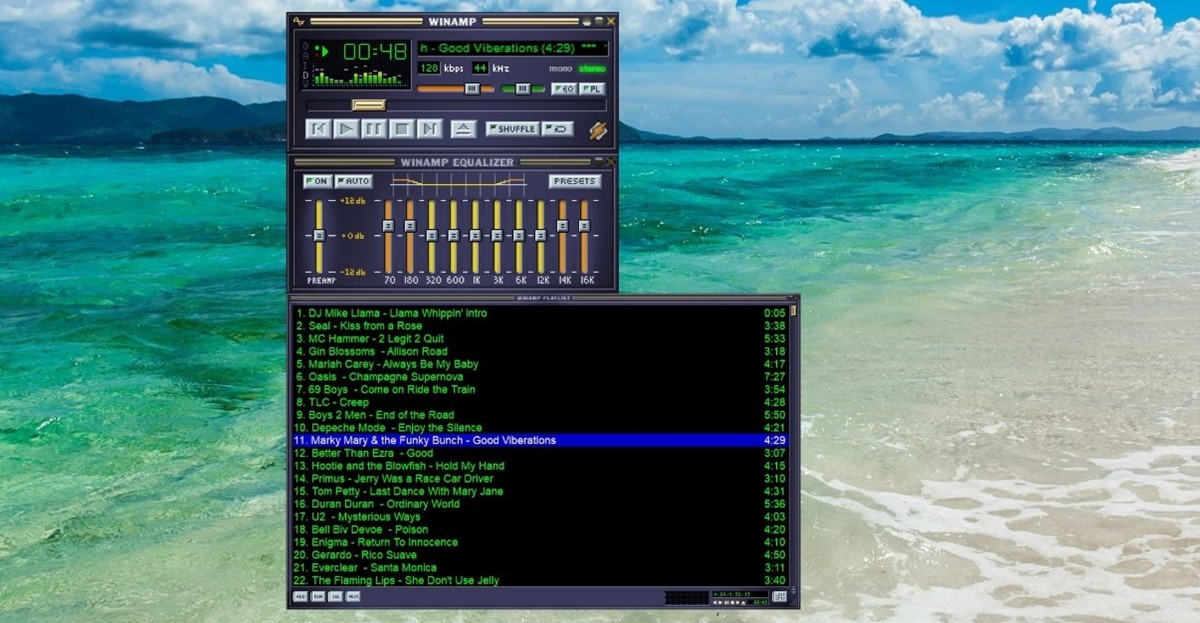Open the Winamp main menu icon in title bar
Image resolution: width=1200 pixels, height=623 pixels.
pos(298,20)
